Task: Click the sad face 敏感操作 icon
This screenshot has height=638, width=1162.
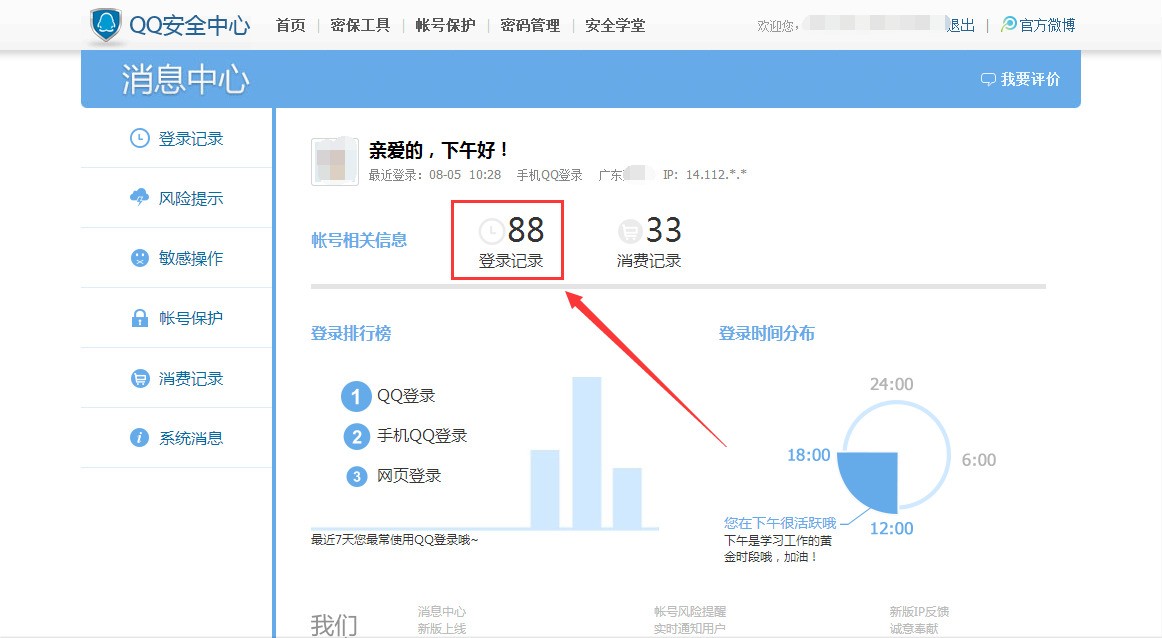Action: point(139,258)
